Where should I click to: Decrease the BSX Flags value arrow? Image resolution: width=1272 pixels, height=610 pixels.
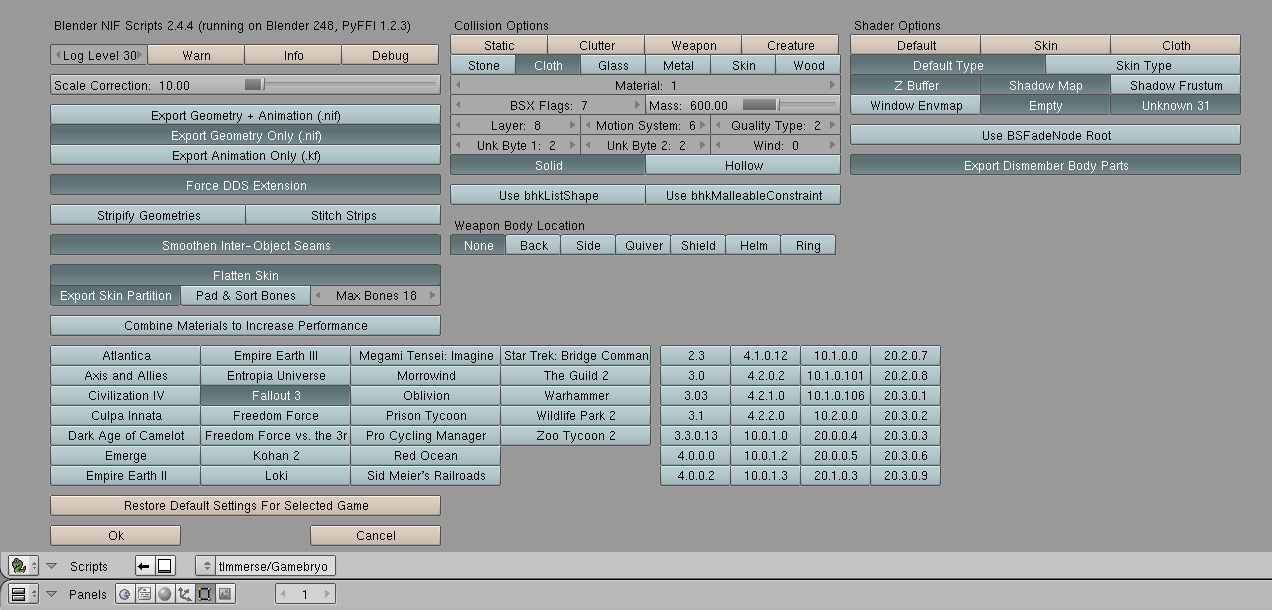tap(458, 105)
